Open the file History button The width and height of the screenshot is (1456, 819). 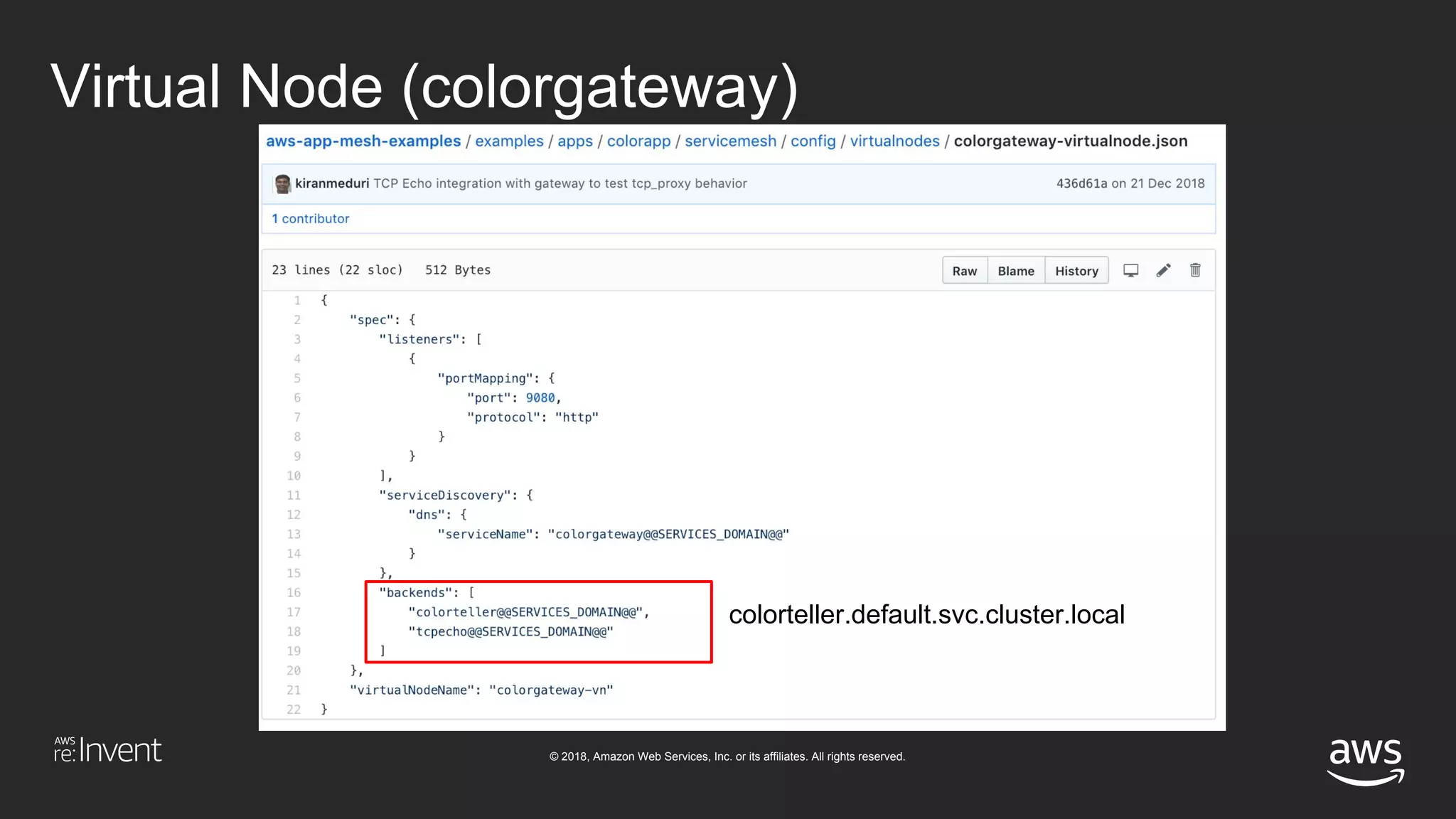point(1076,271)
